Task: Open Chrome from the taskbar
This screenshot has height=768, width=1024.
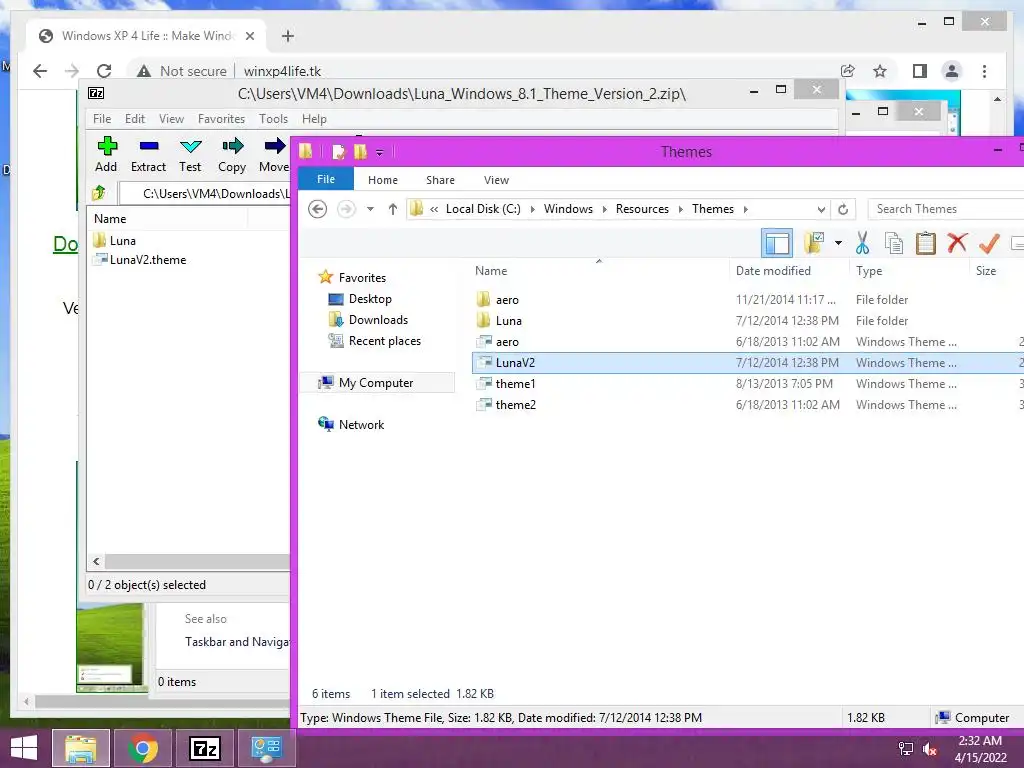Action: pyautogui.click(x=143, y=748)
